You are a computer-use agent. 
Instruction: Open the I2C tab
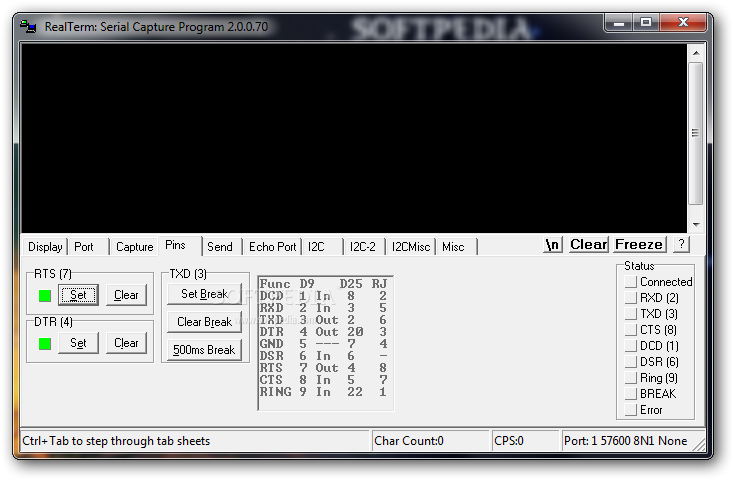click(322, 247)
